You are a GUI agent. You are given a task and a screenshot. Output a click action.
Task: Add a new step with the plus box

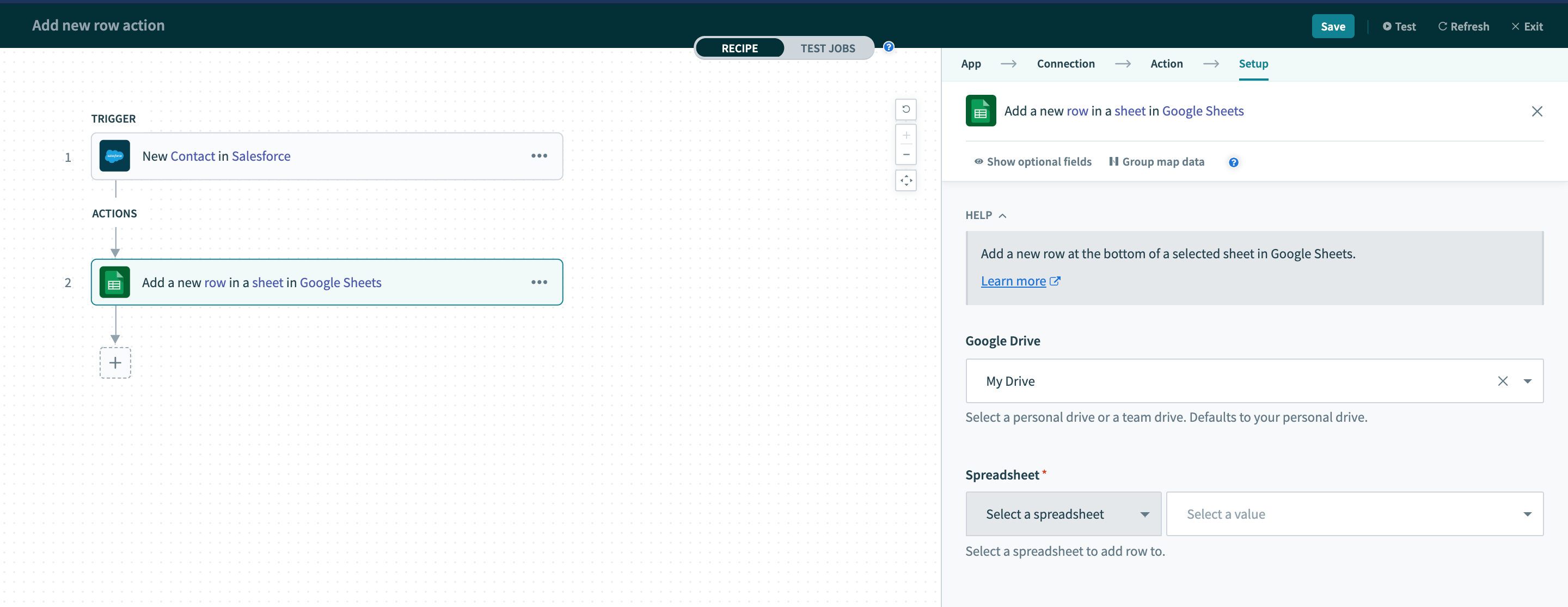click(x=115, y=362)
